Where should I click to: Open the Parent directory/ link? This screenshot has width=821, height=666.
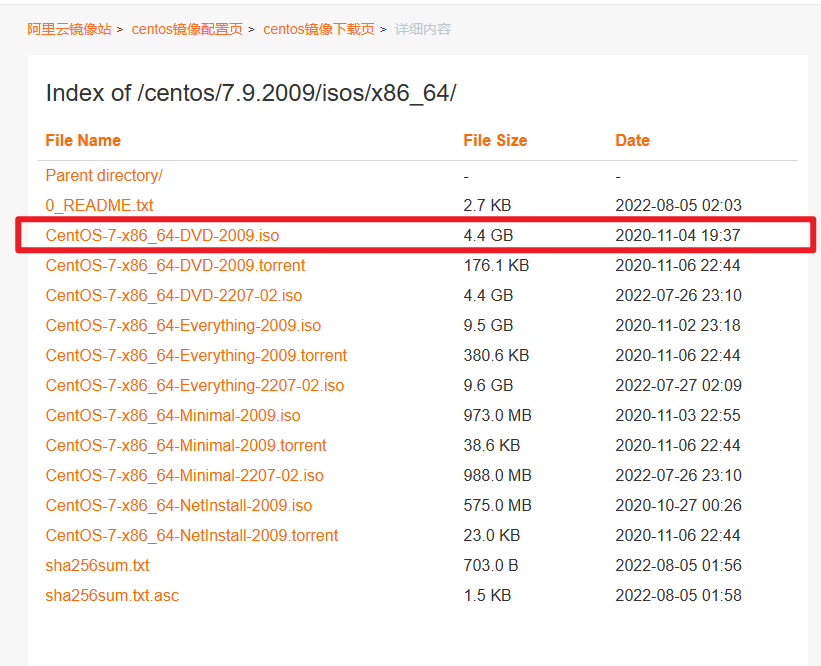pos(104,175)
